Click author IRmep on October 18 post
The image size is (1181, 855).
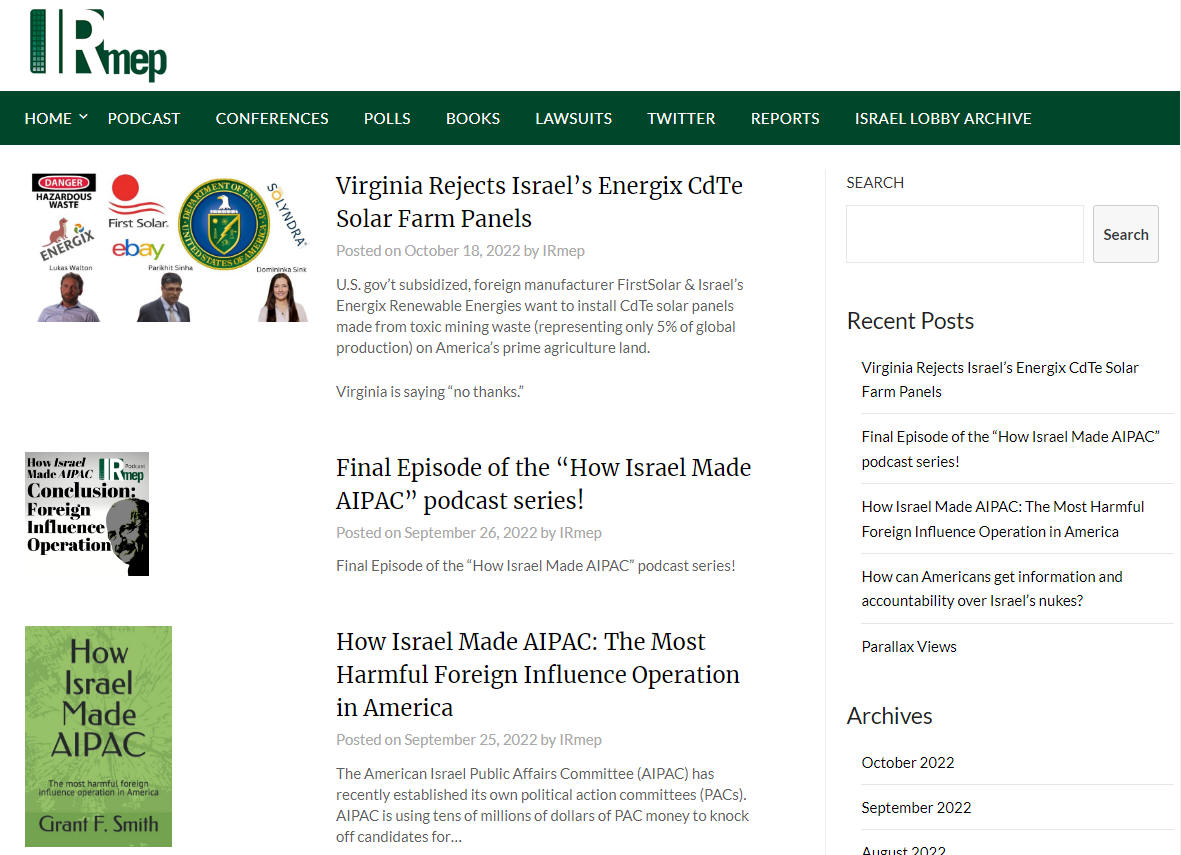tap(563, 251)
